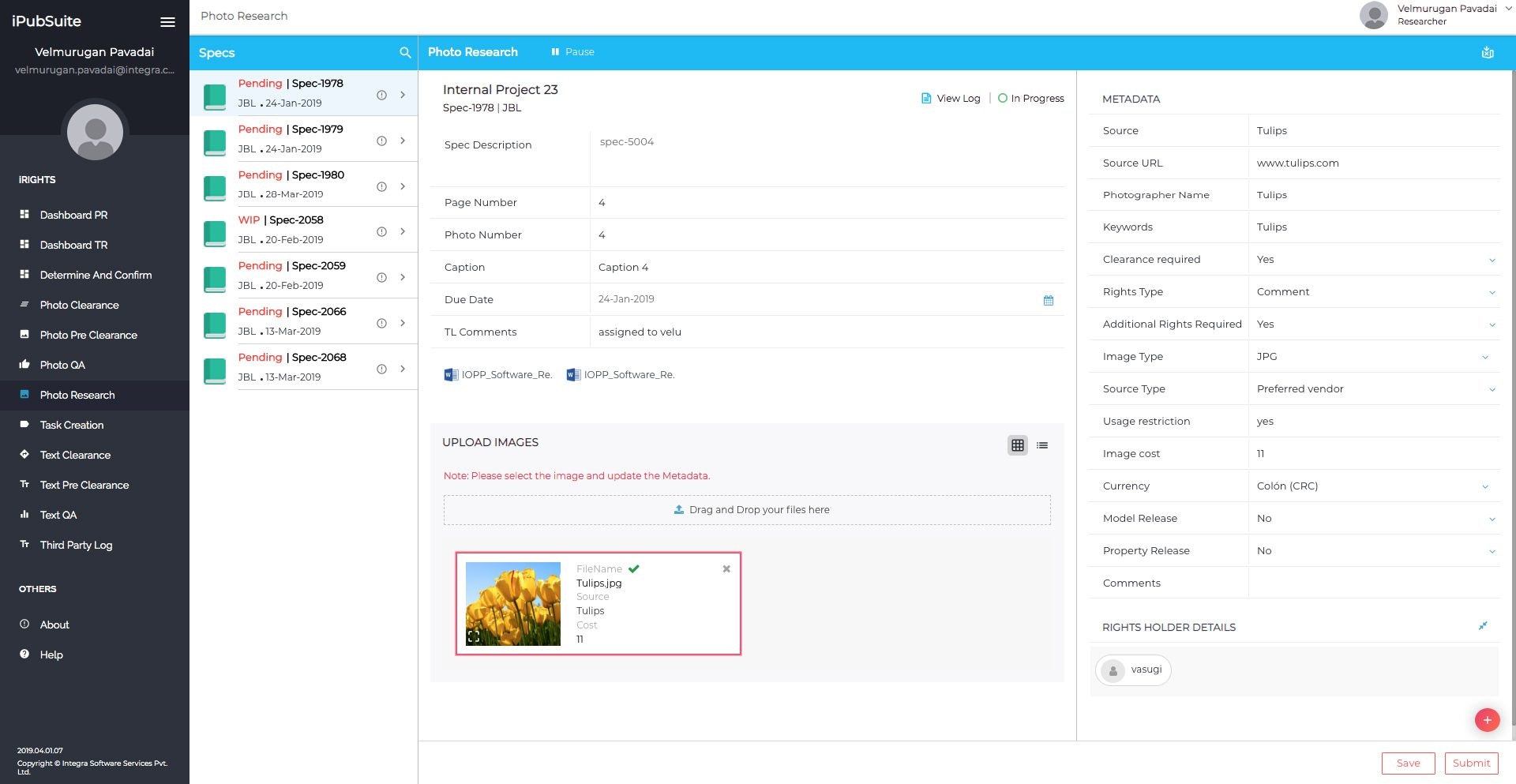Screen dimensions: 1516x784
Task: Open Additional Rights Required dropdown
Action: (1374, 324)
